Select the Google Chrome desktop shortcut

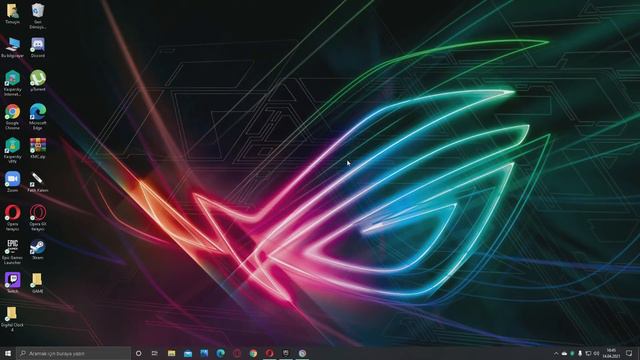(12, 117)
